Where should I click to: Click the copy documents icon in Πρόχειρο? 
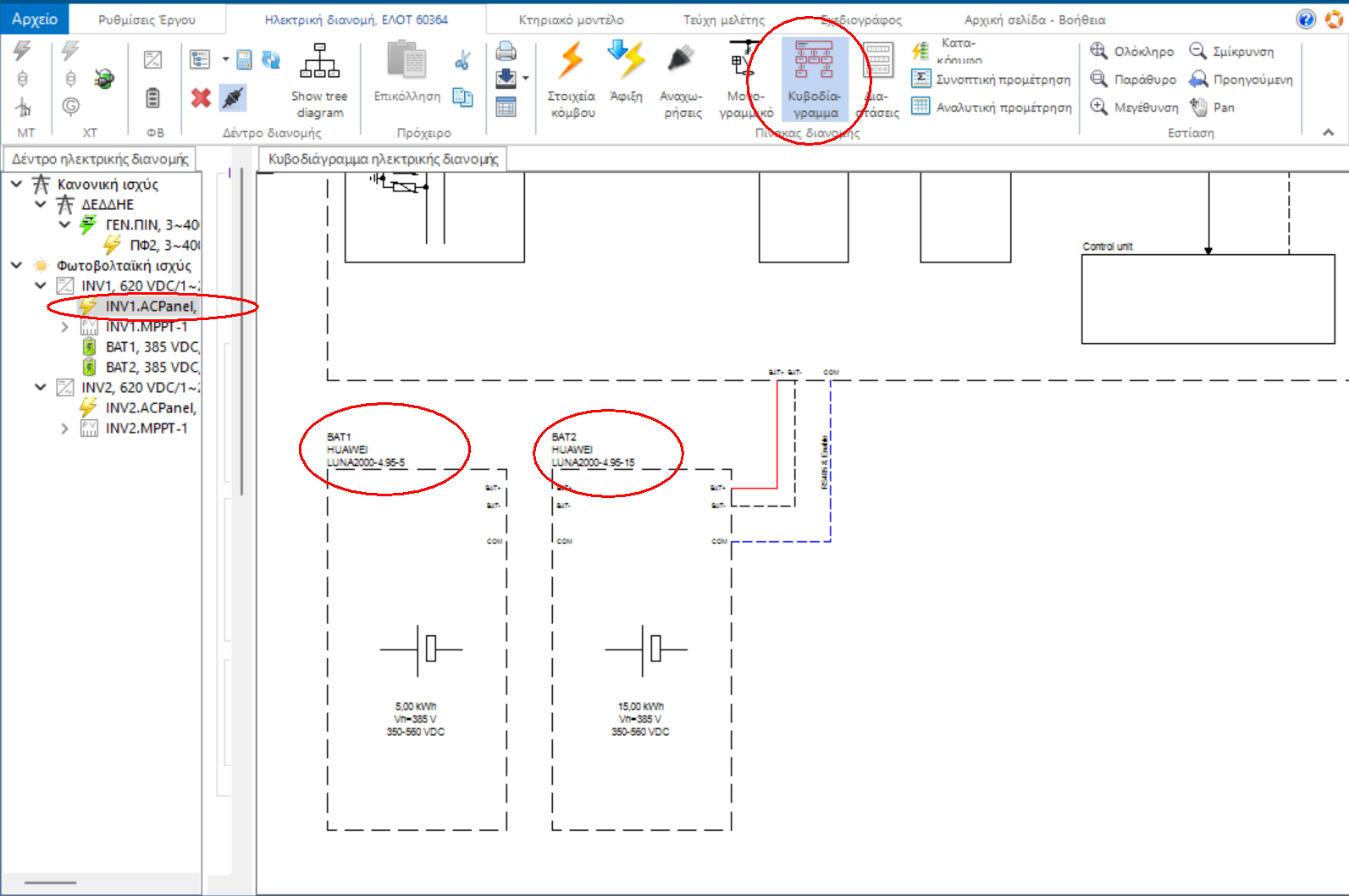(462, 97)
